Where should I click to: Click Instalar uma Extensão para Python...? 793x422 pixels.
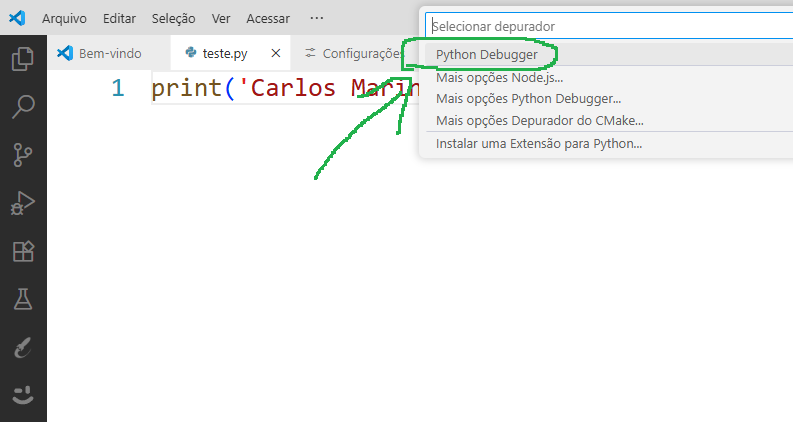pyautogui.click(x=538, y=144)
